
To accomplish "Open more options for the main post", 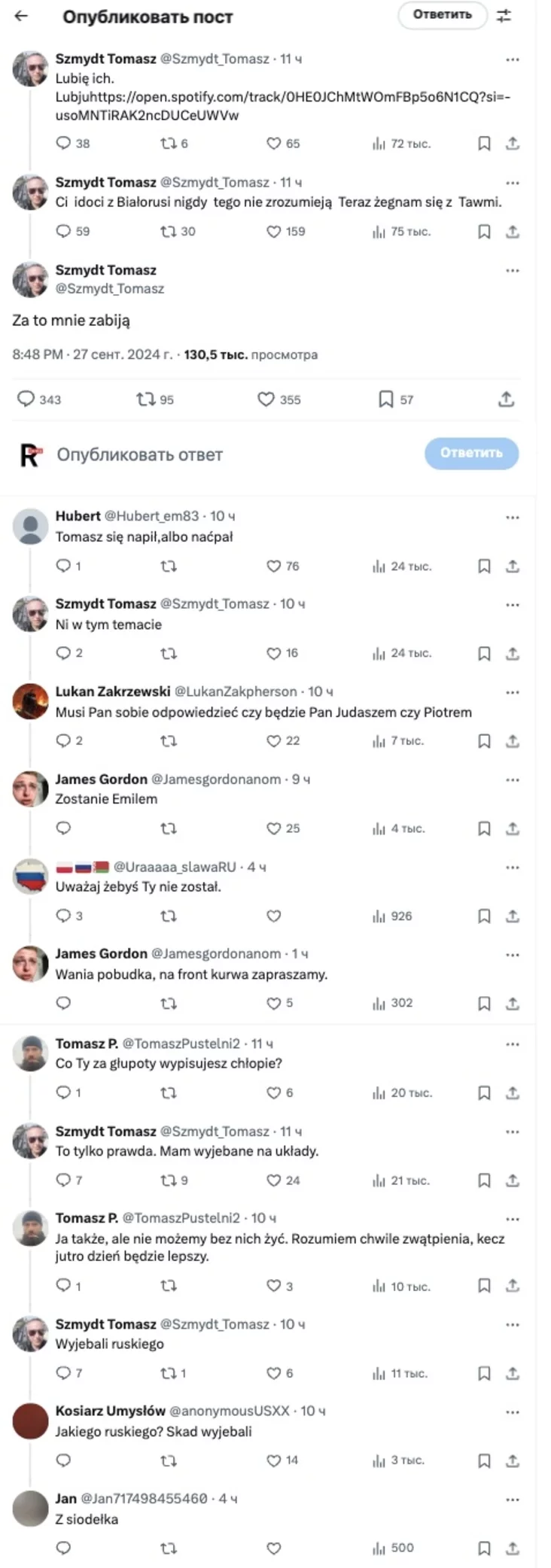I will tap(513, 271).
